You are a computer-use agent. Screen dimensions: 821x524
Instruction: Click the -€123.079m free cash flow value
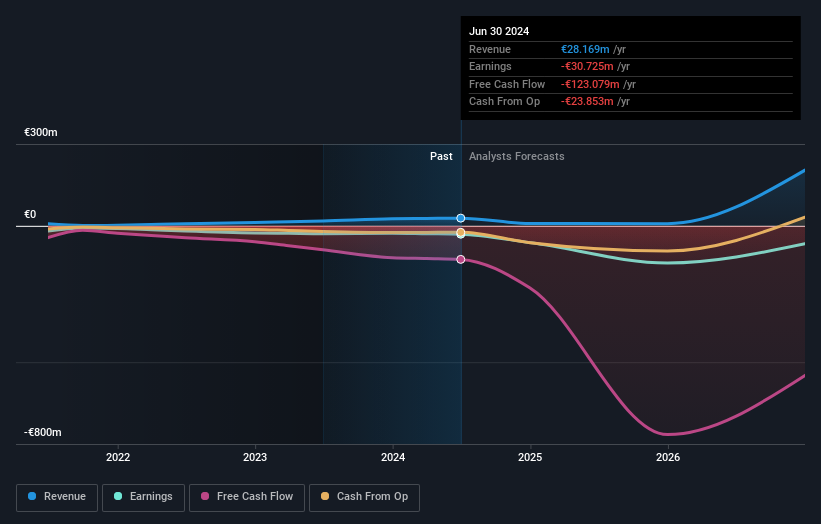coord(590,84)
